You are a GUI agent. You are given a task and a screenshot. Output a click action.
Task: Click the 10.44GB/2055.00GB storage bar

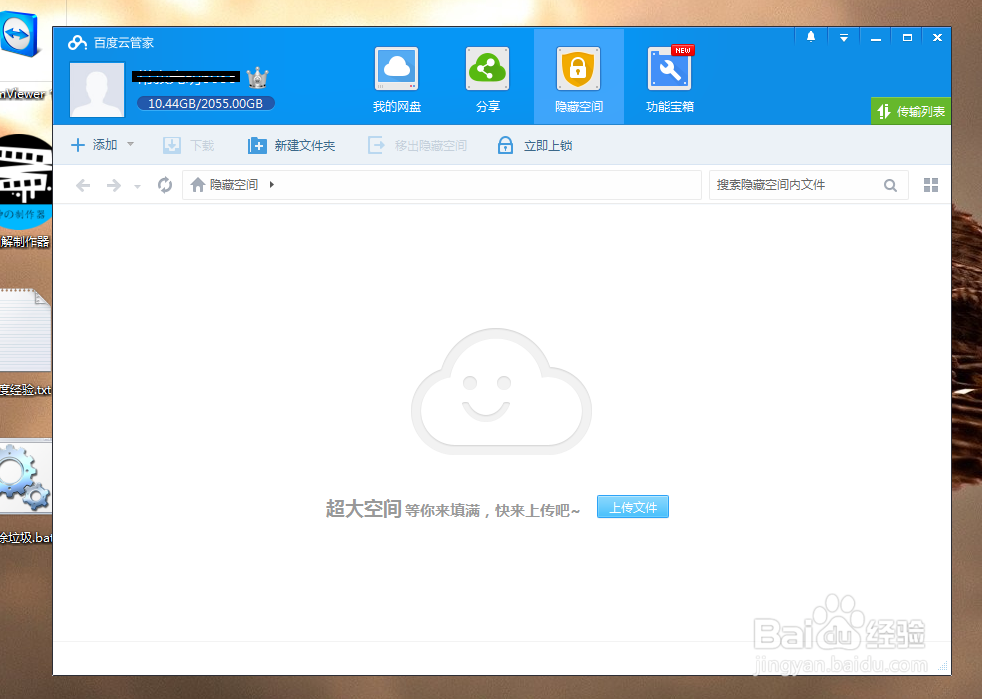tap(205, 102)
